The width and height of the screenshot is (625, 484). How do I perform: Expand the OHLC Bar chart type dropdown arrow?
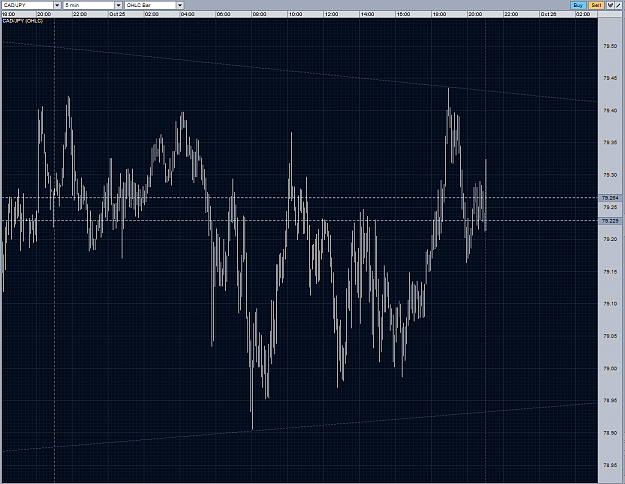[180, 5]
